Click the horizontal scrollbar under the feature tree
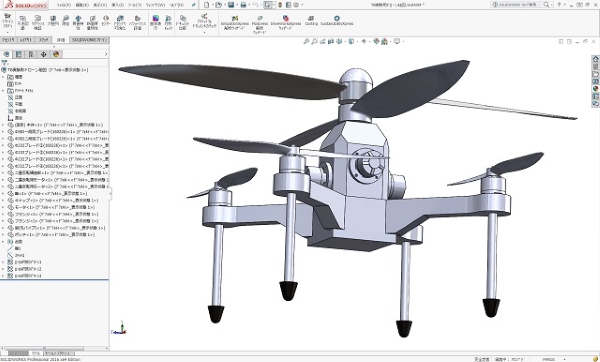600x362 pixels. point(54,348)
